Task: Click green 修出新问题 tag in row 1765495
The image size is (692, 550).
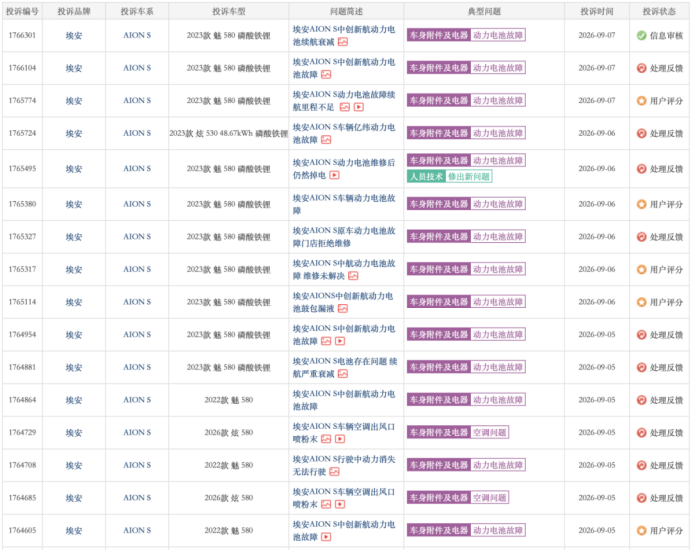Action: click(x=469, y=177)
